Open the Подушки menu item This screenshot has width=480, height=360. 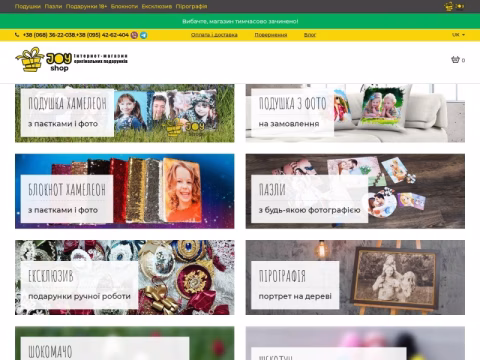click(x=28, y=6)
